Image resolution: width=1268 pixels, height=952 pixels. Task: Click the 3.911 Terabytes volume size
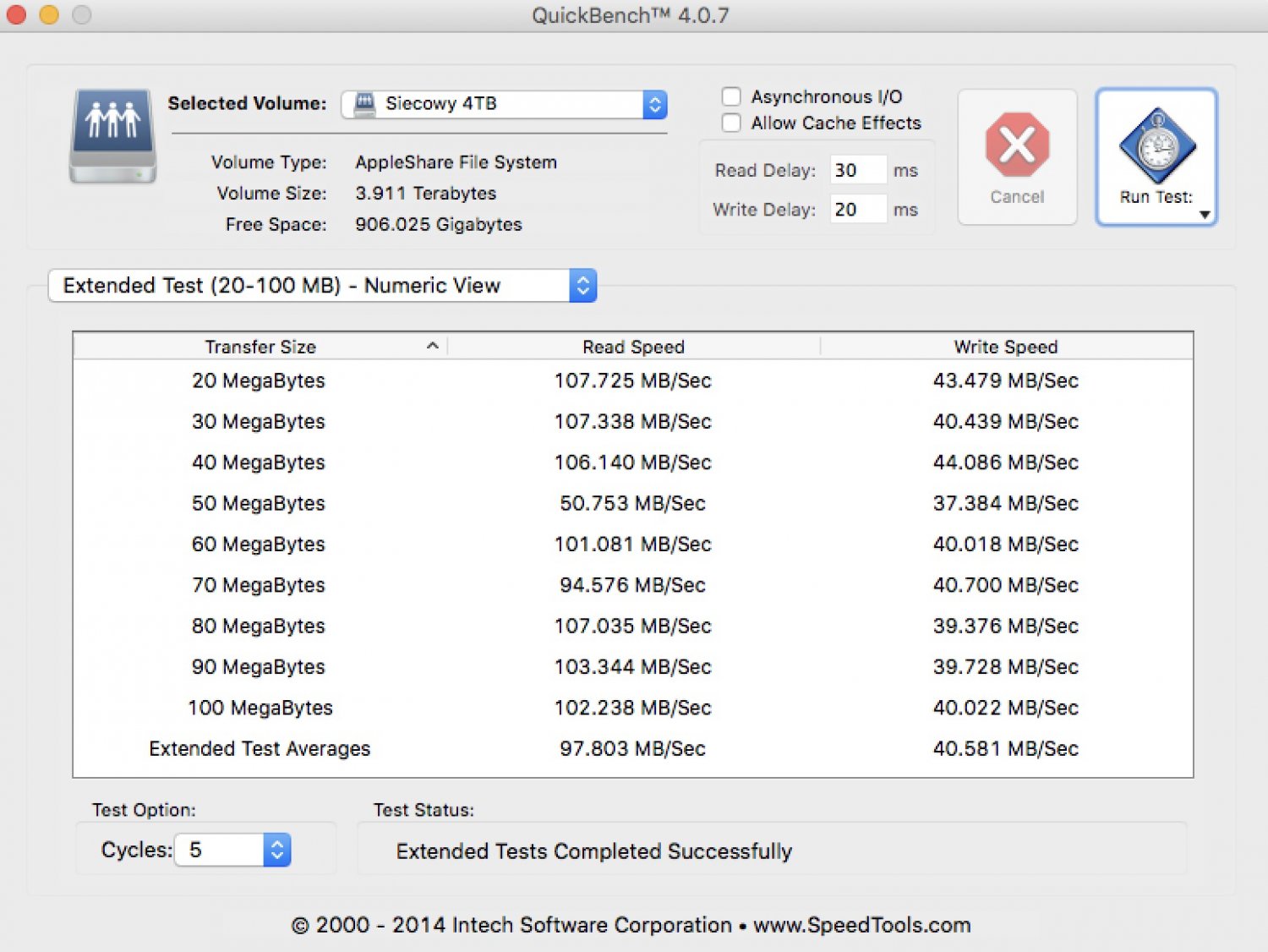[425, 194]
